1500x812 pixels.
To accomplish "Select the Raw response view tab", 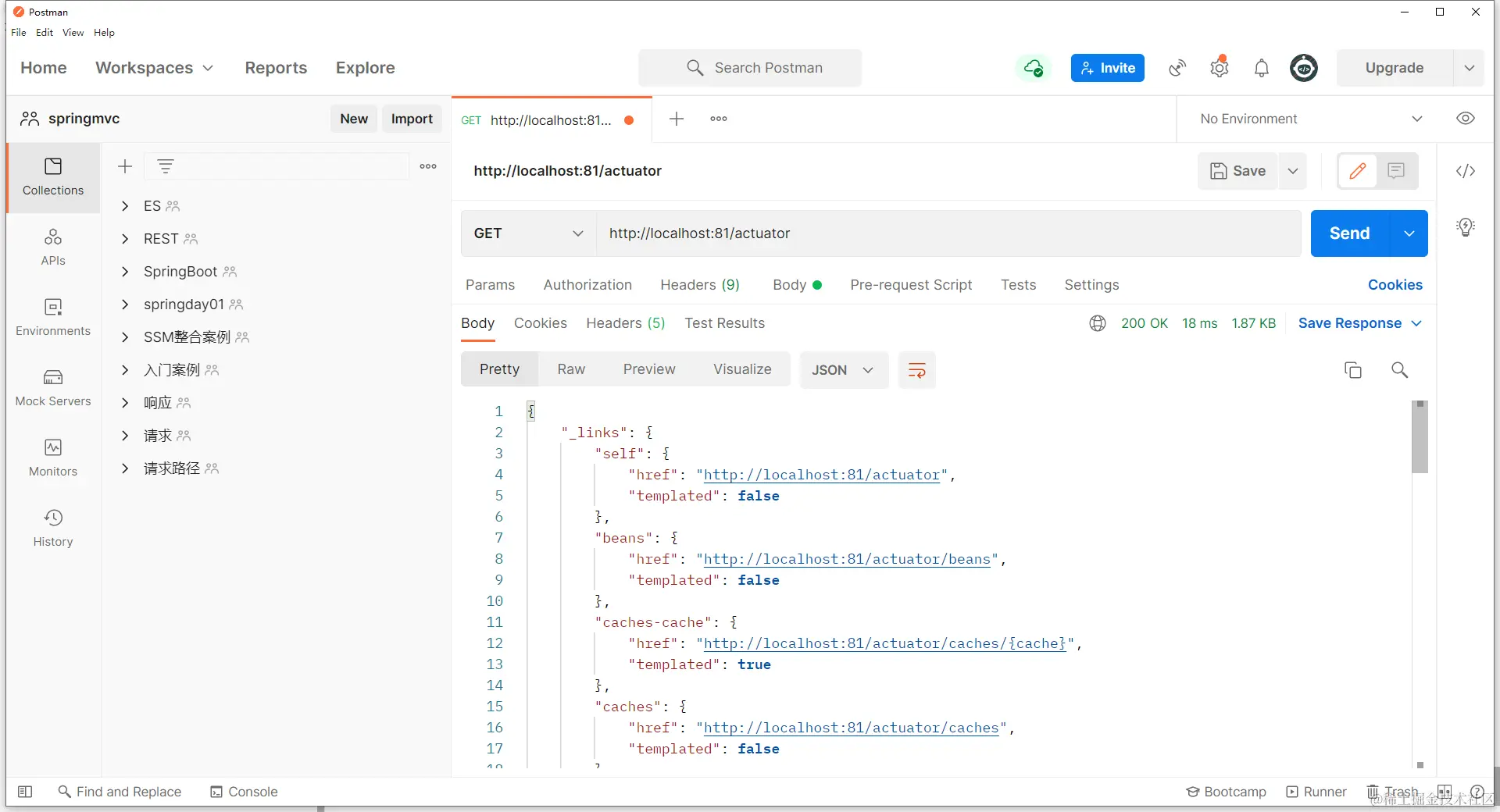I will [571, 369].
